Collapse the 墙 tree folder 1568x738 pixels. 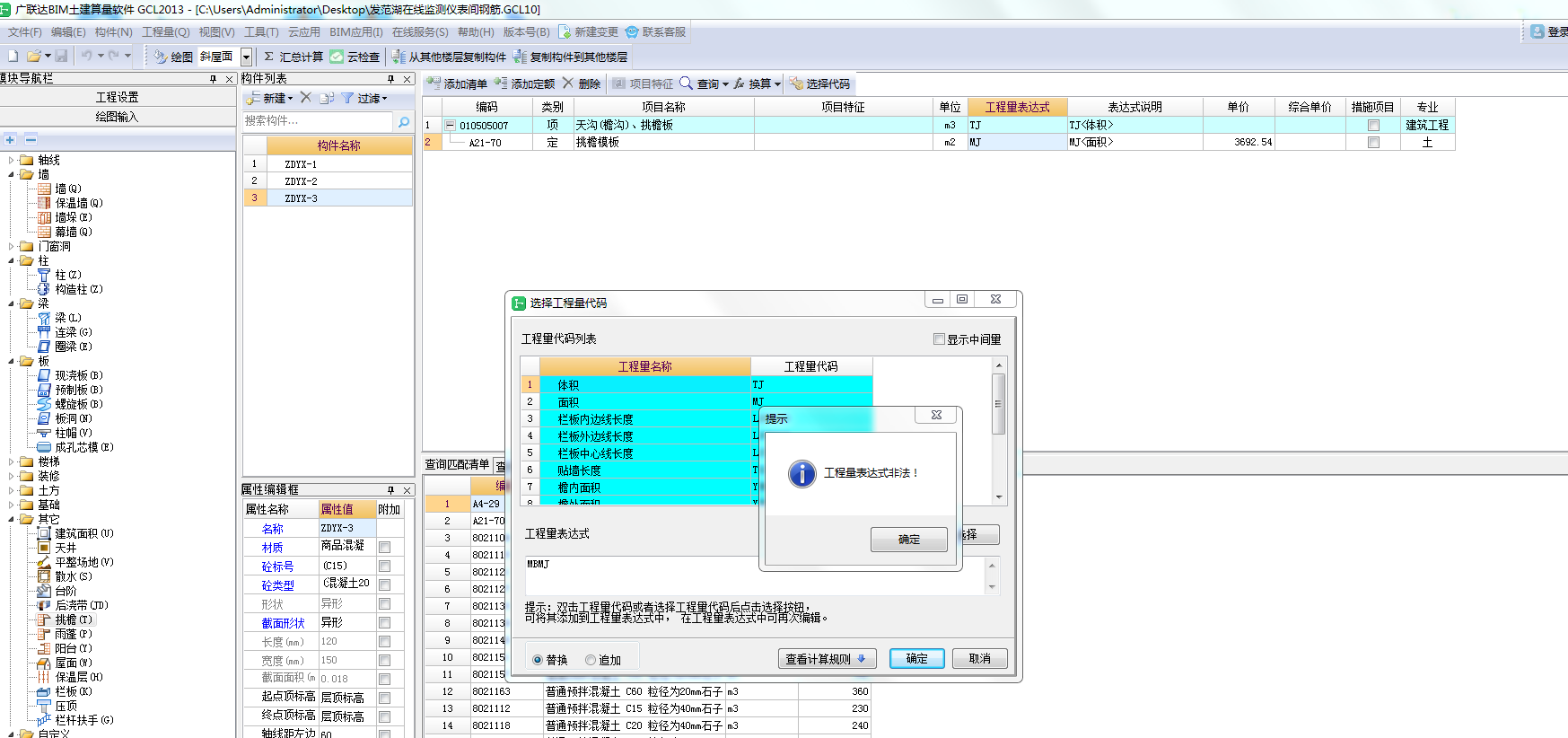pos(12,174)
